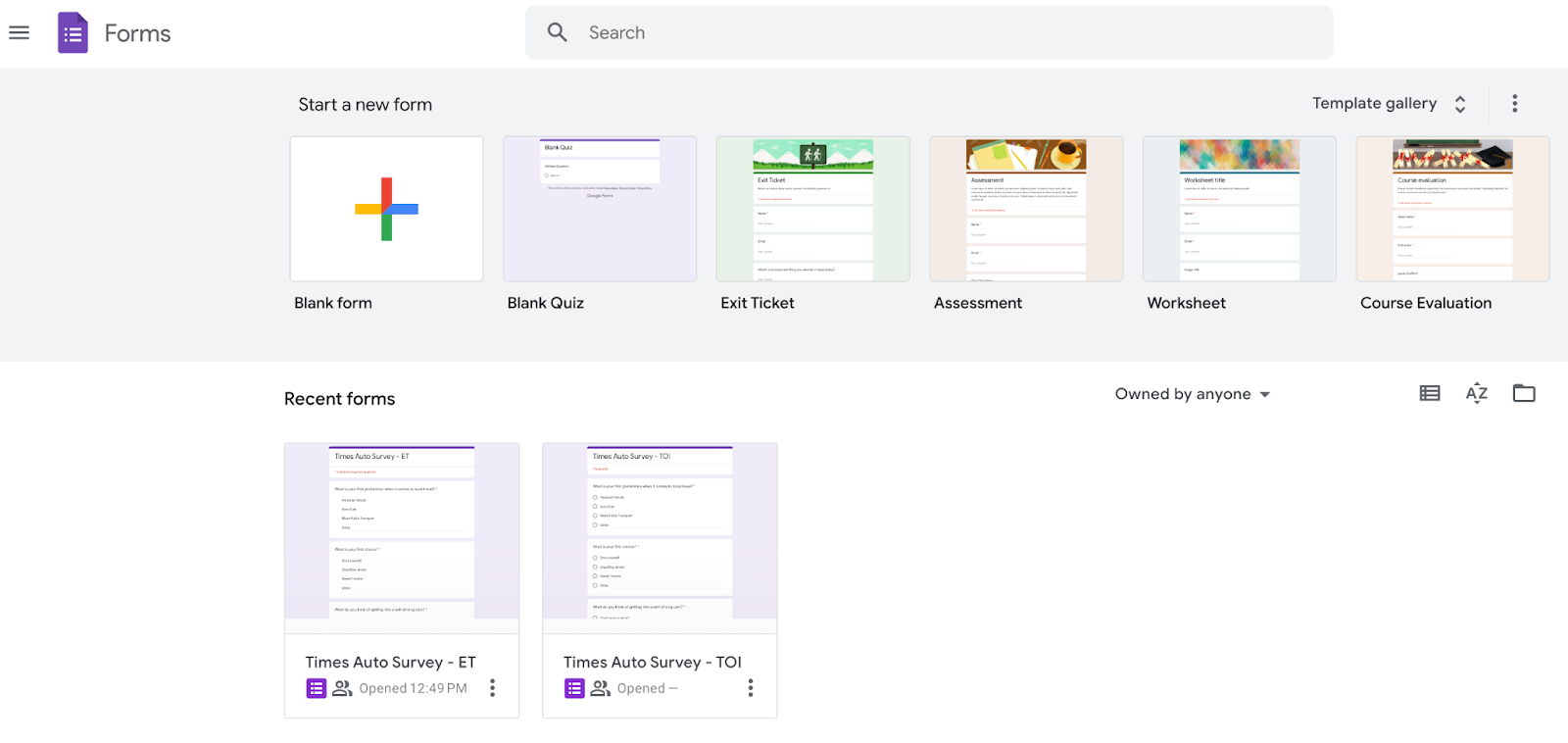Create a new Blank form
Screen dimensions: 1568x743
pyautogui.click(x=386, y=209)
